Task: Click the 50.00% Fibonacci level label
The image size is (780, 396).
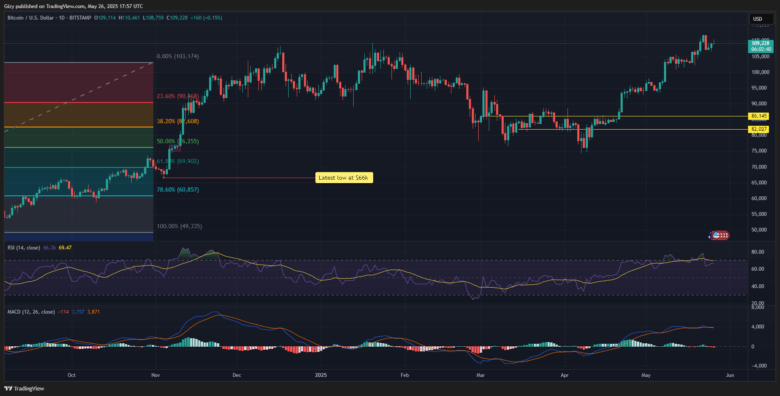Action: point(178,141)
